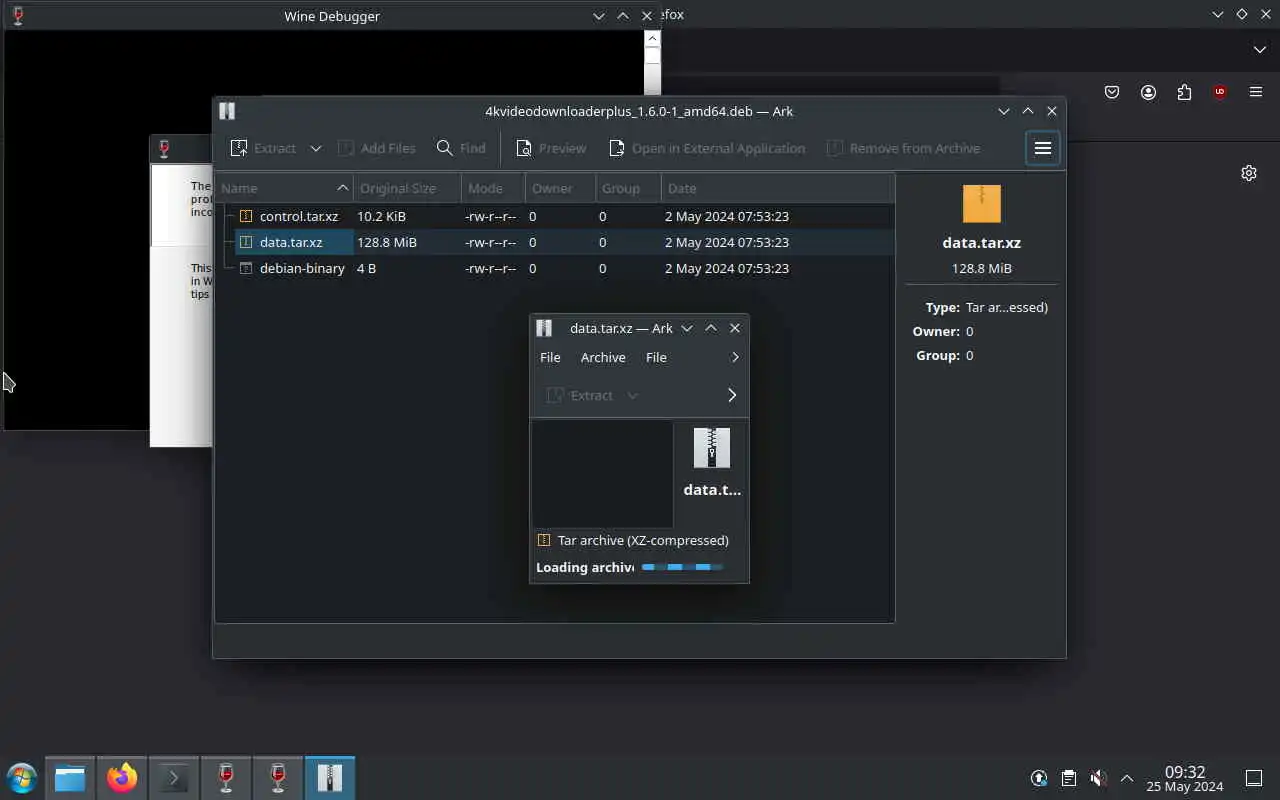
Task: Open Extract dropdown arrow in small Ark window
Action: click(632, 395)
